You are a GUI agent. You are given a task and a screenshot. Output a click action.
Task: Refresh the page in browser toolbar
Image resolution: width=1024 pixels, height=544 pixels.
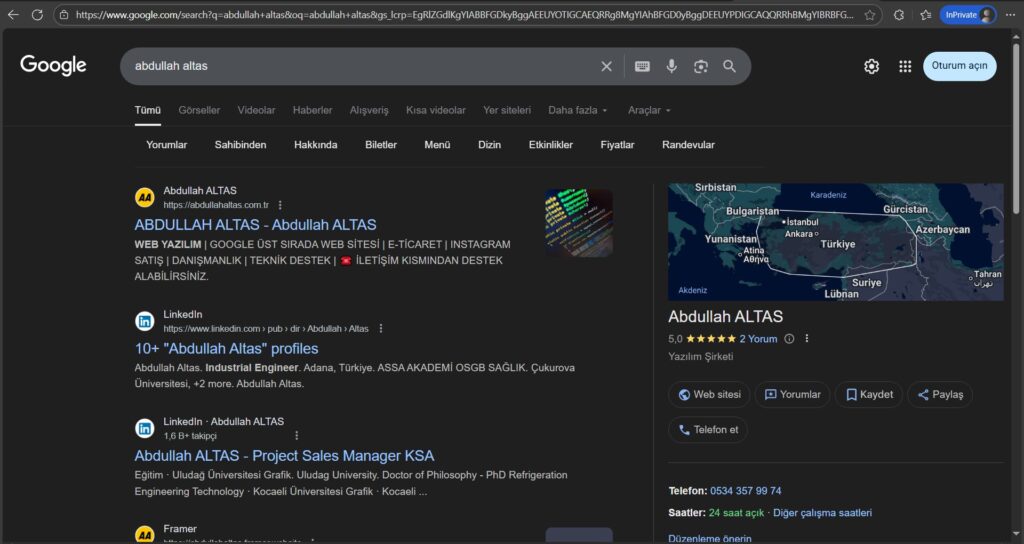[x=37, y=15]
